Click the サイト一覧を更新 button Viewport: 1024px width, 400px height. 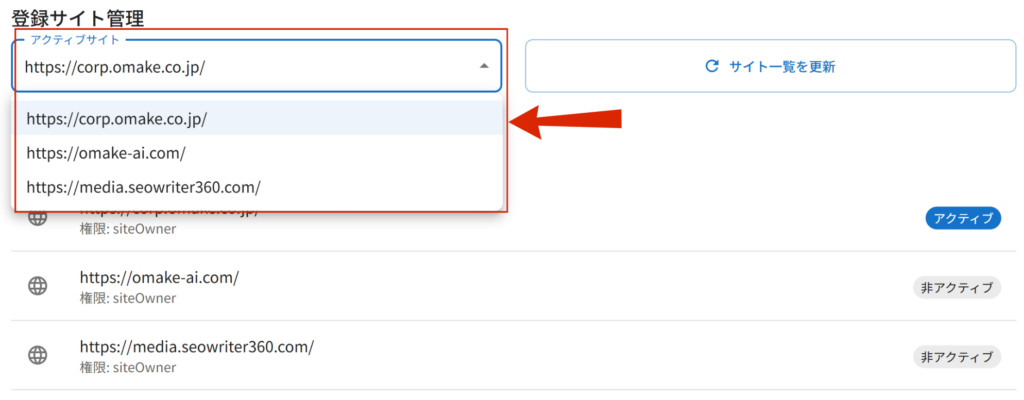tap(771, 66)
